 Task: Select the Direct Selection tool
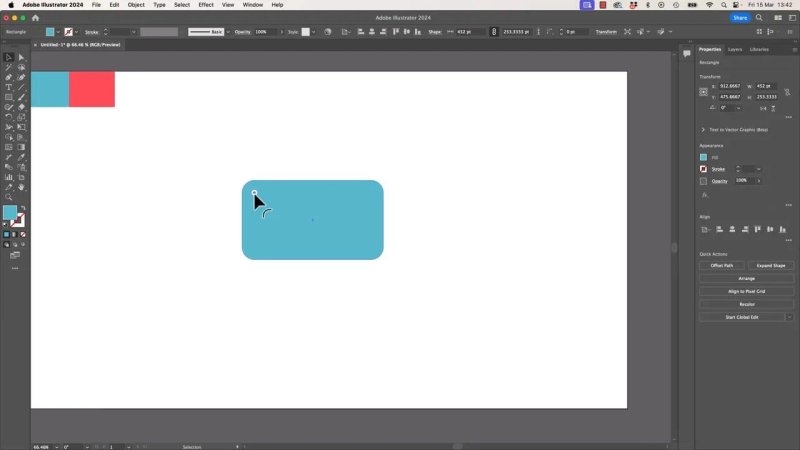(x=21, y=57)
